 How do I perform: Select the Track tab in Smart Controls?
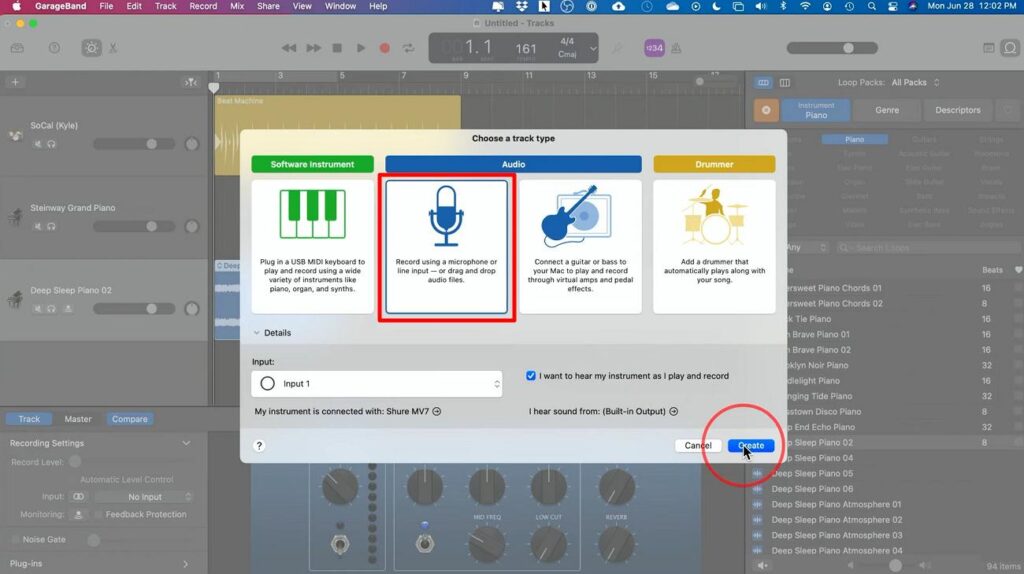[29, 419]
